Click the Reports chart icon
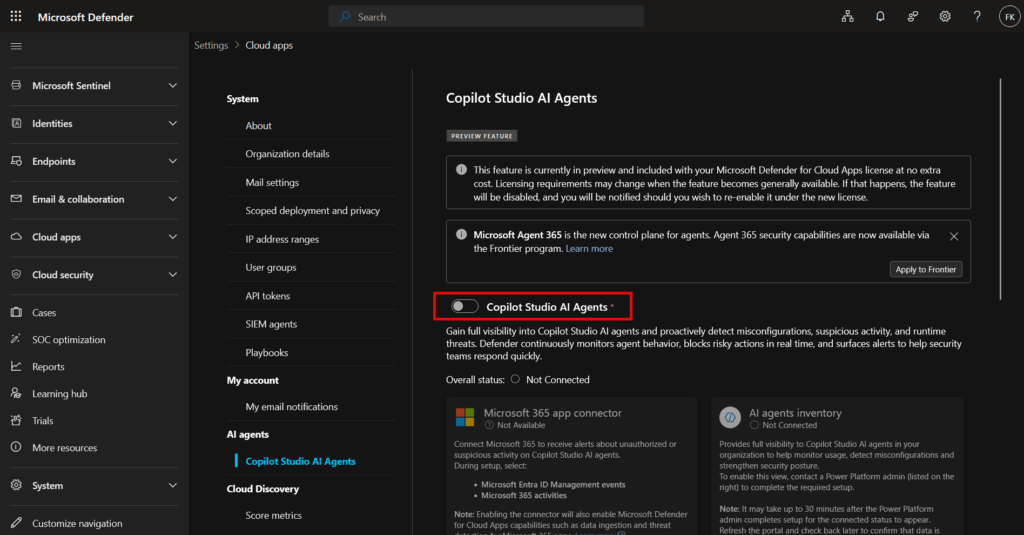This screenshot has width=1024, height=535. pos(16,366)
